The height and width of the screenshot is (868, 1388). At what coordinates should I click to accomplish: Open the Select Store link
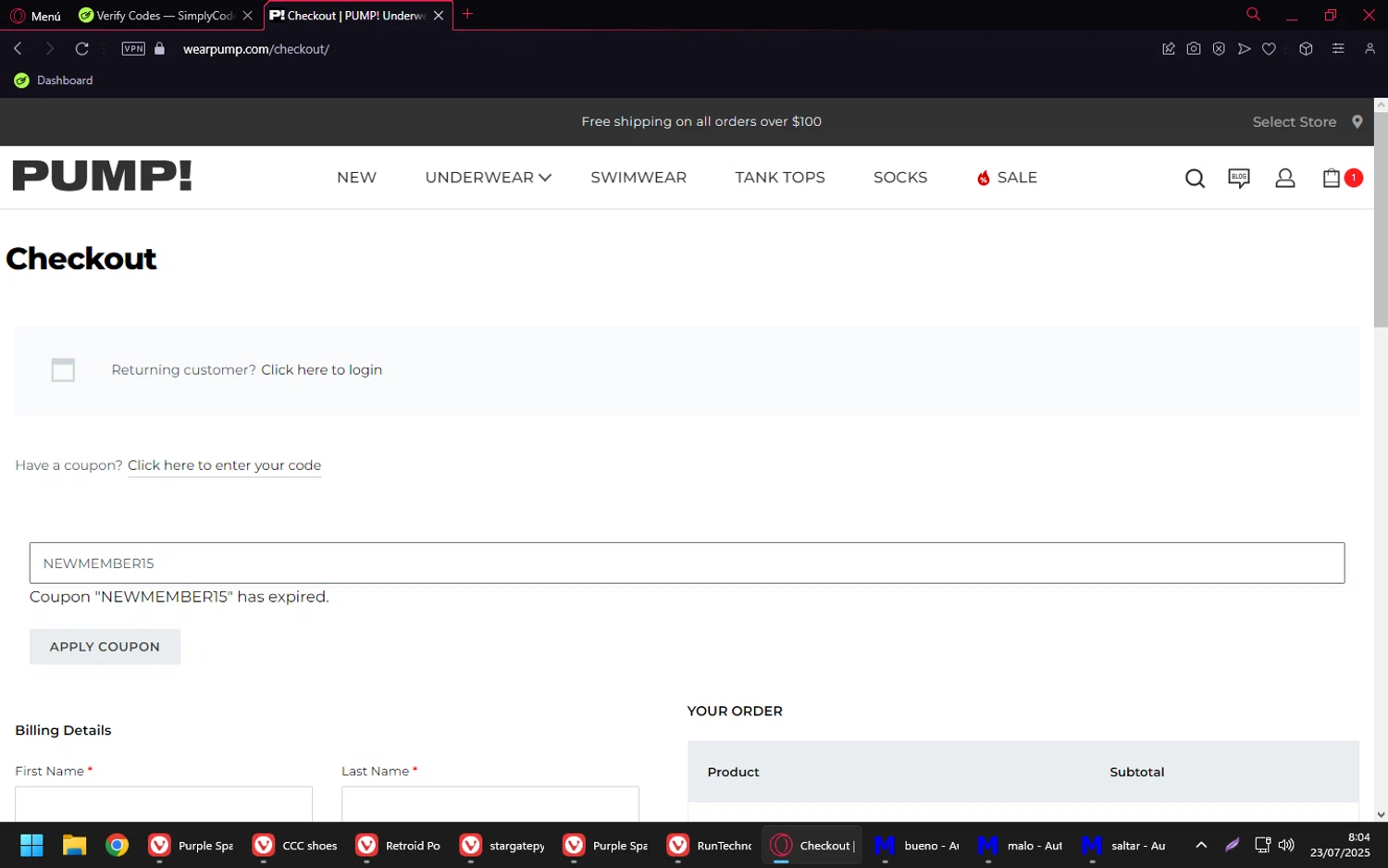(1294, 121)
